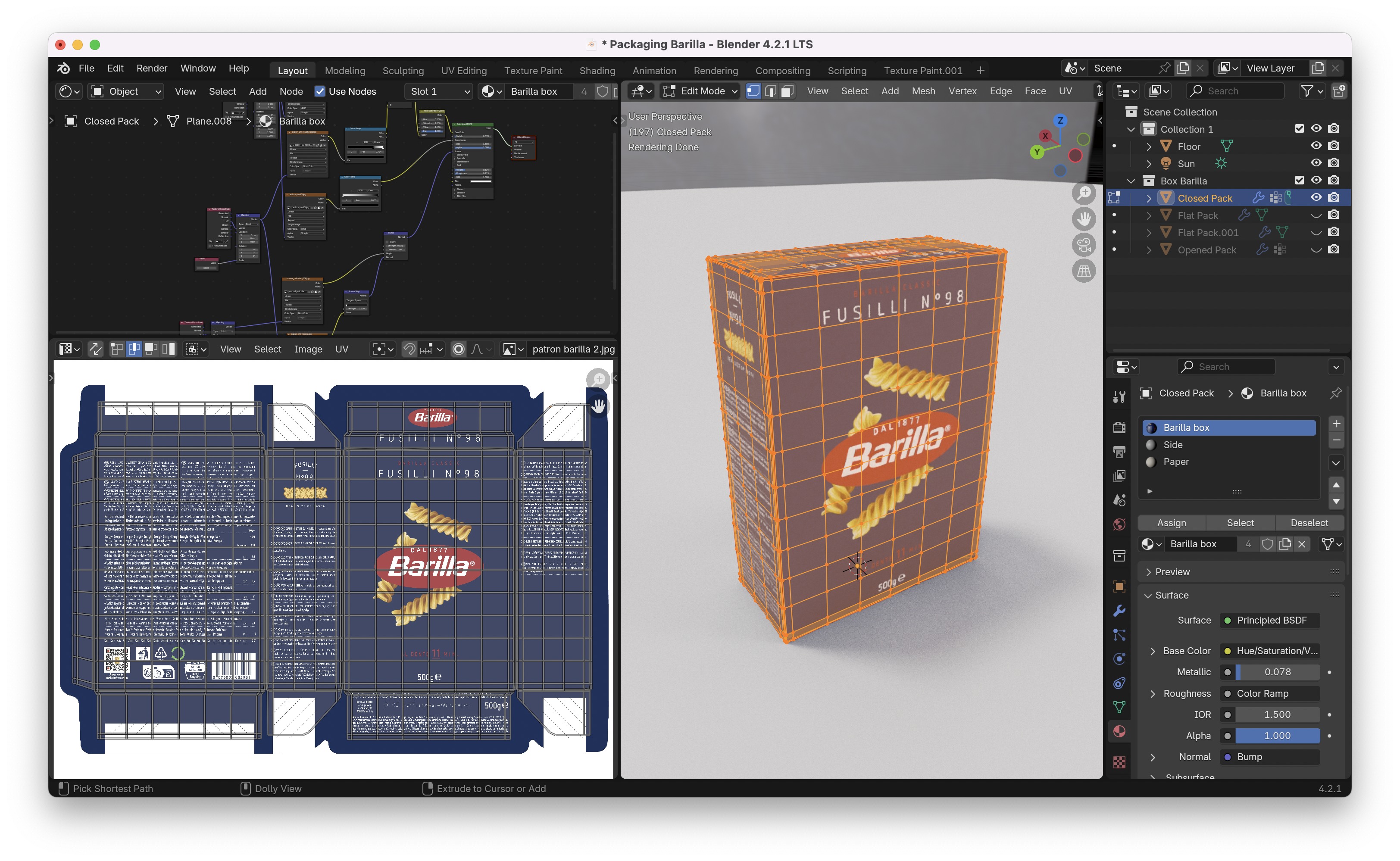This screenshot has width=1400, height=861.
Task: Click the Principled BSDF surface button
Action: coord(1269,620)
